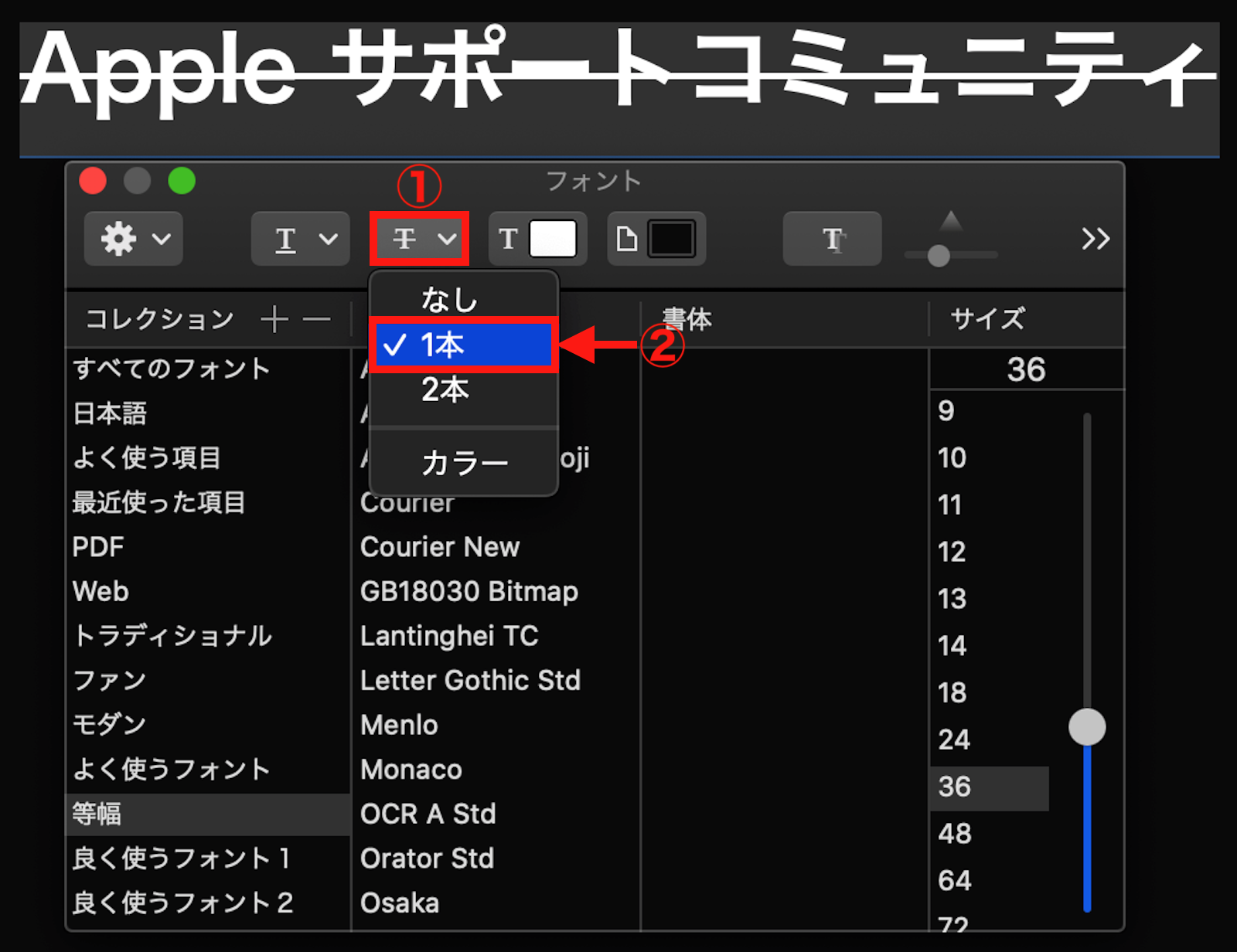
Task: Remove the collection with the minus icon
Action: click(316, 318)
